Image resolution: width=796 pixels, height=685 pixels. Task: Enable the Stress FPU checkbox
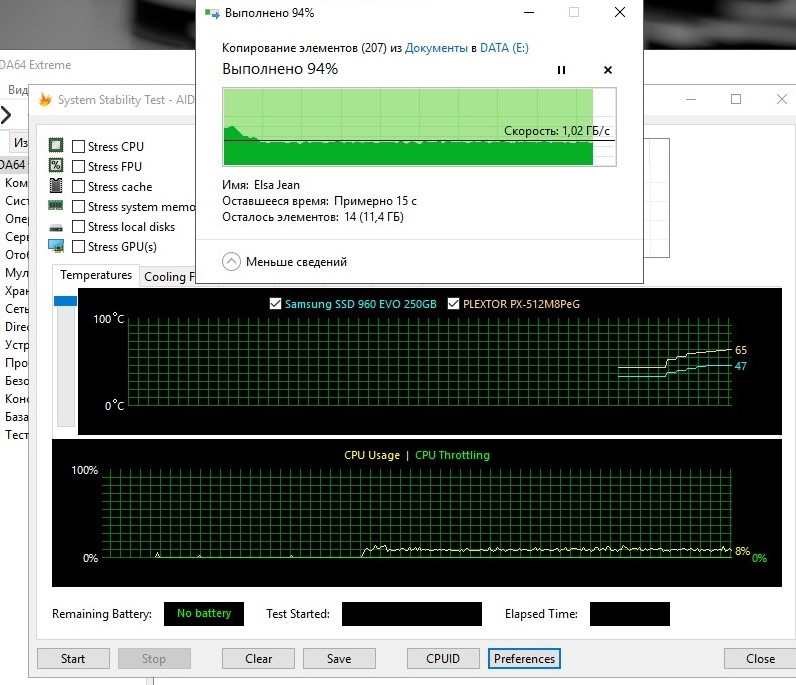pyautogui.click(x=78, y=167)
